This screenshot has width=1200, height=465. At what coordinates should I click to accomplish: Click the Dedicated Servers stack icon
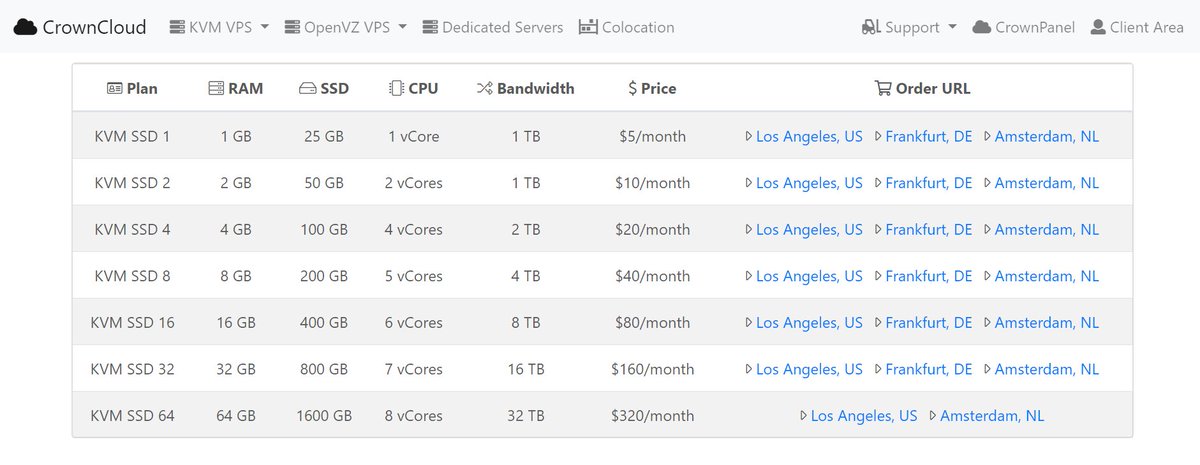pos(430,27)
